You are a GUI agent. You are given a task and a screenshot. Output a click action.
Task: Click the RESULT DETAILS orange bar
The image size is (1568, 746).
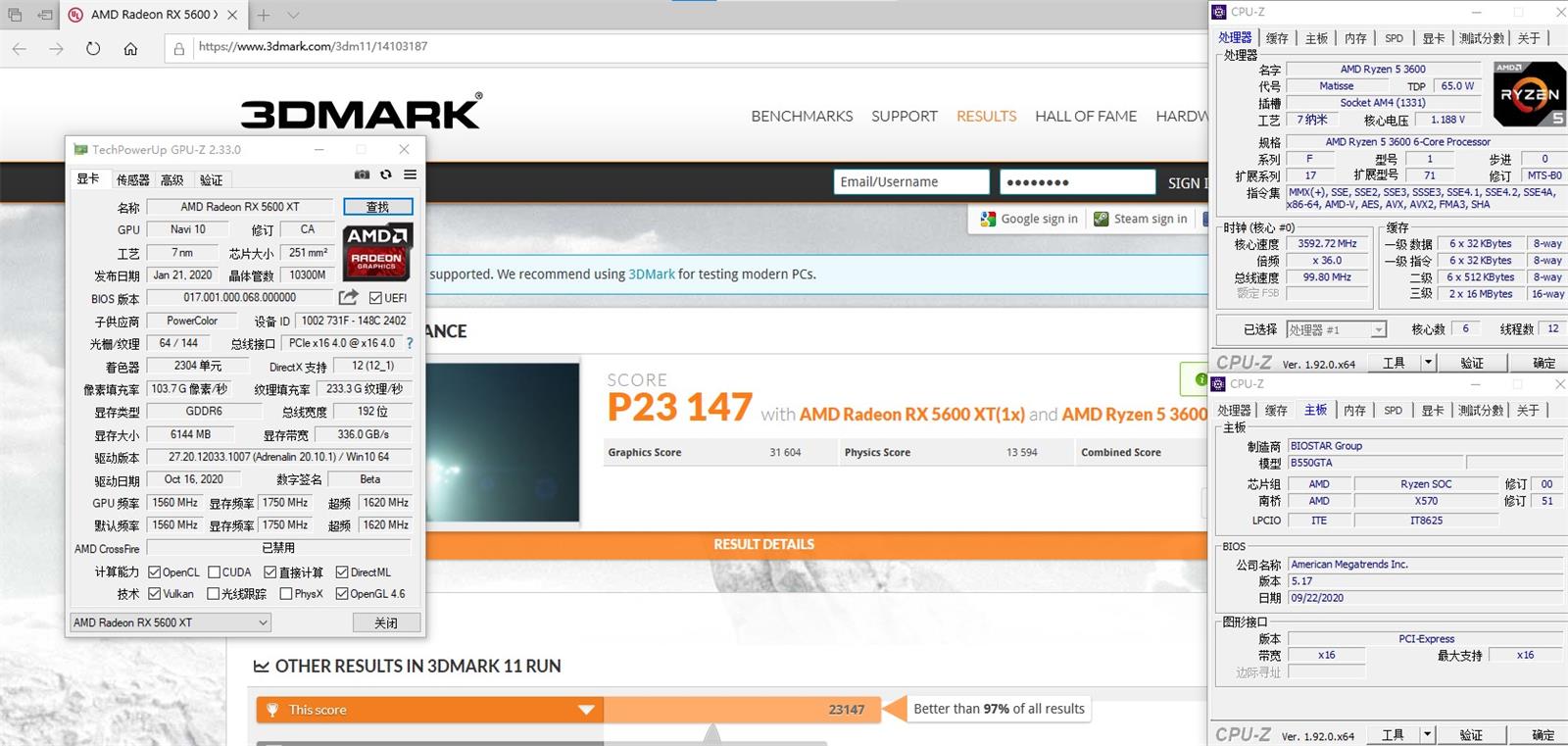click(x=764, y=544)
